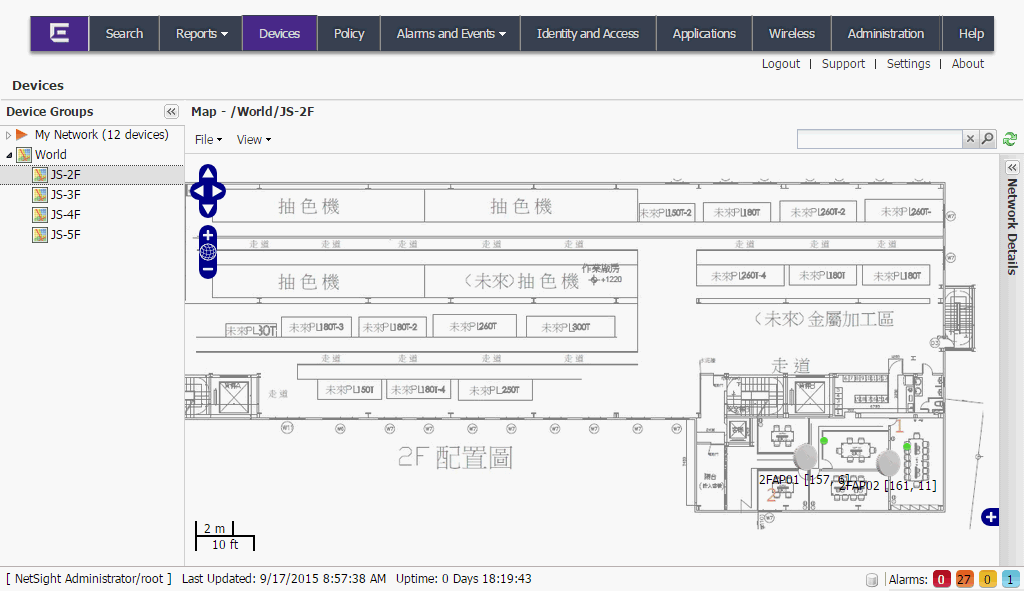Open the Wireless tab

click(792, 33)
